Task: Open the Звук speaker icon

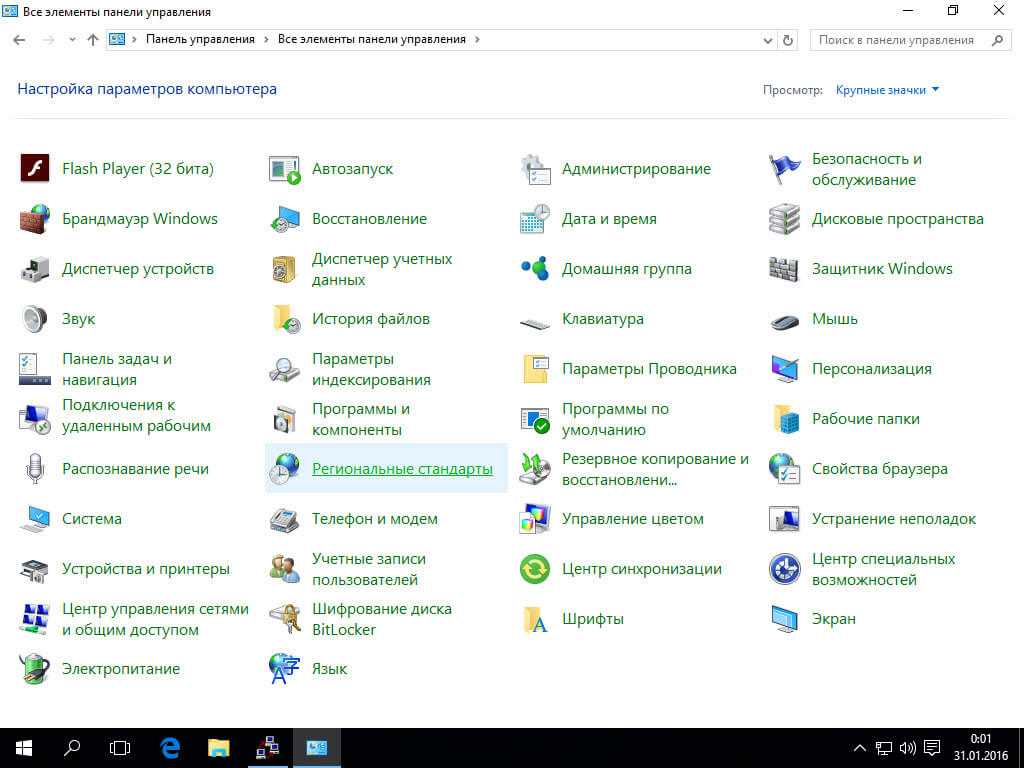Action: 35,319
